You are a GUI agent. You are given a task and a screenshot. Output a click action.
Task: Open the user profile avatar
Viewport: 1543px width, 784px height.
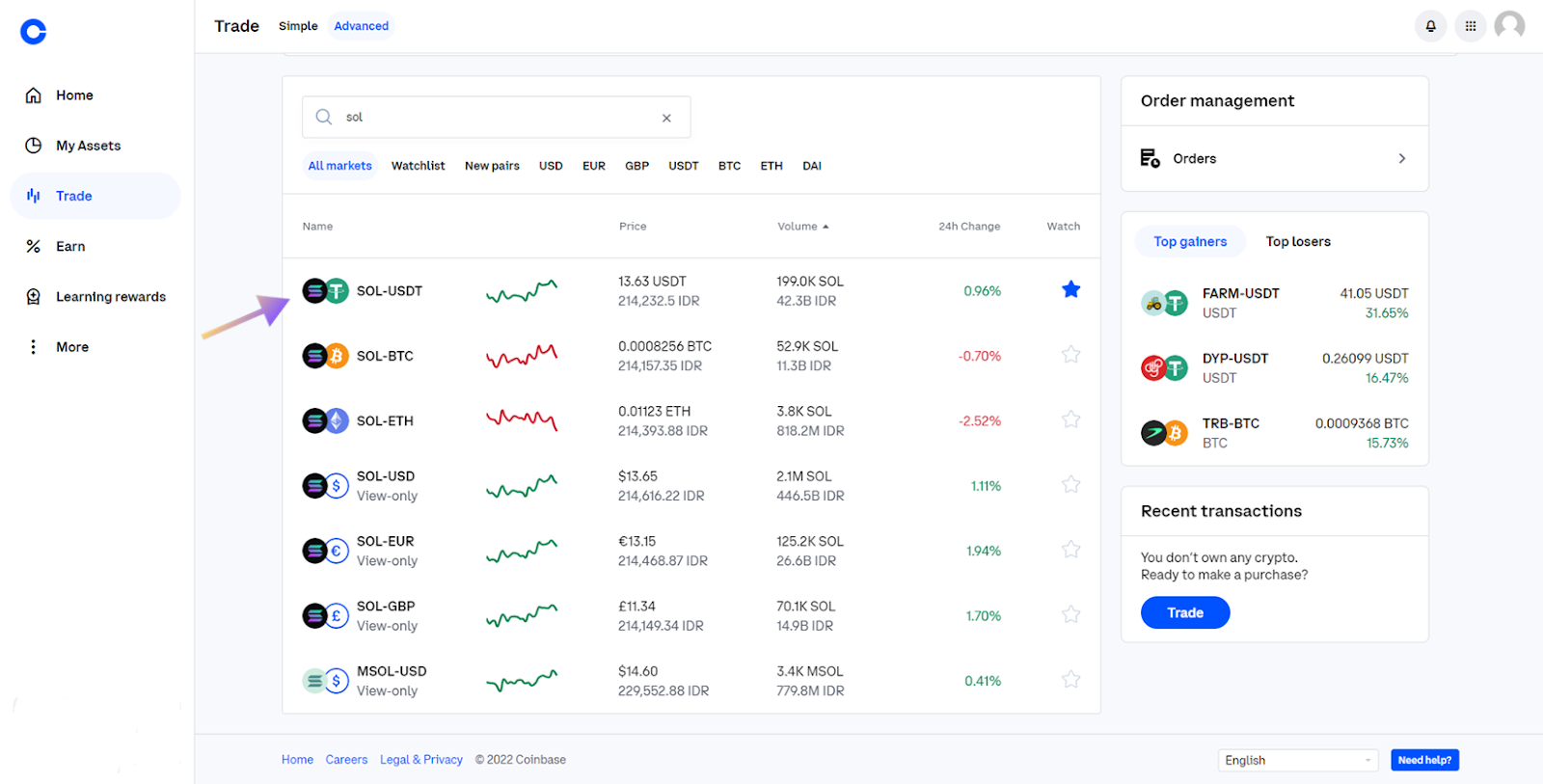(x=1509, y=25)
